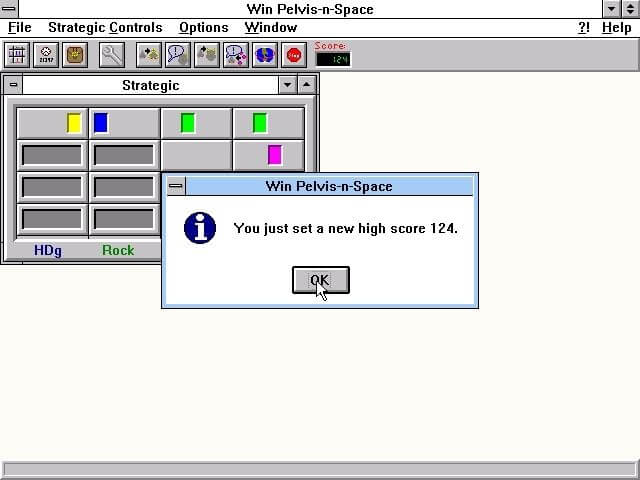Image resolution: width=640 pixels, height=480 pixels.
Task: Click the black score display box
Action: pyautogui.click(x=333, y=60)
